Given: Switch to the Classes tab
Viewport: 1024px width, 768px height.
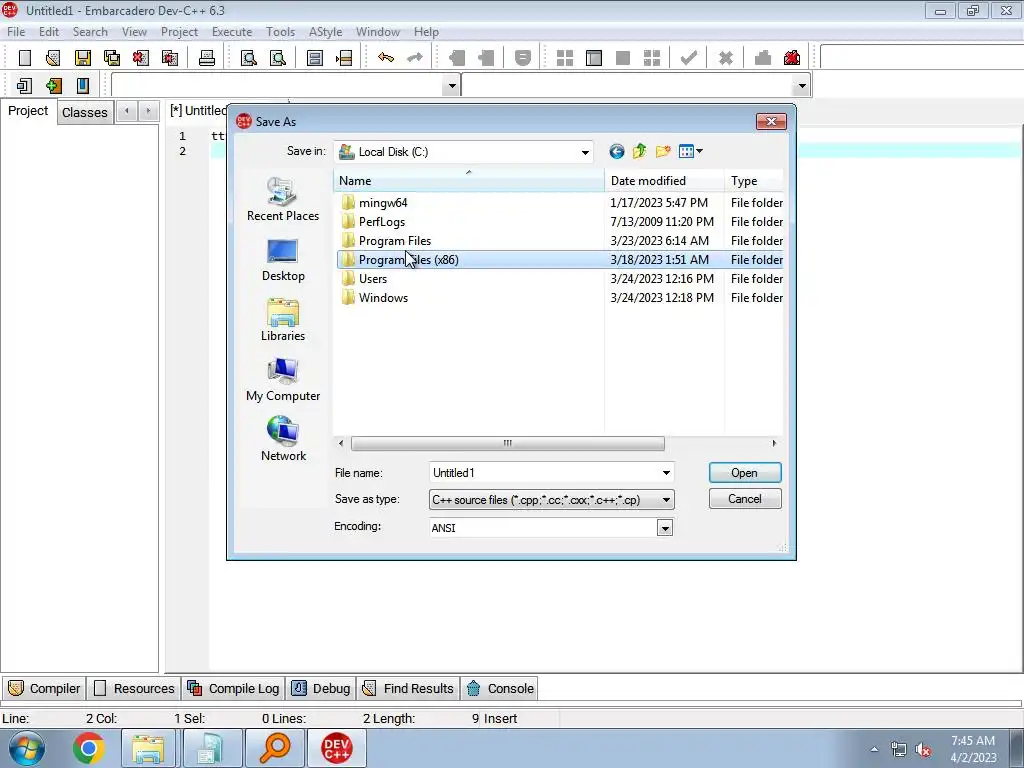Looking at the screenshot, I should coord(84,112).
